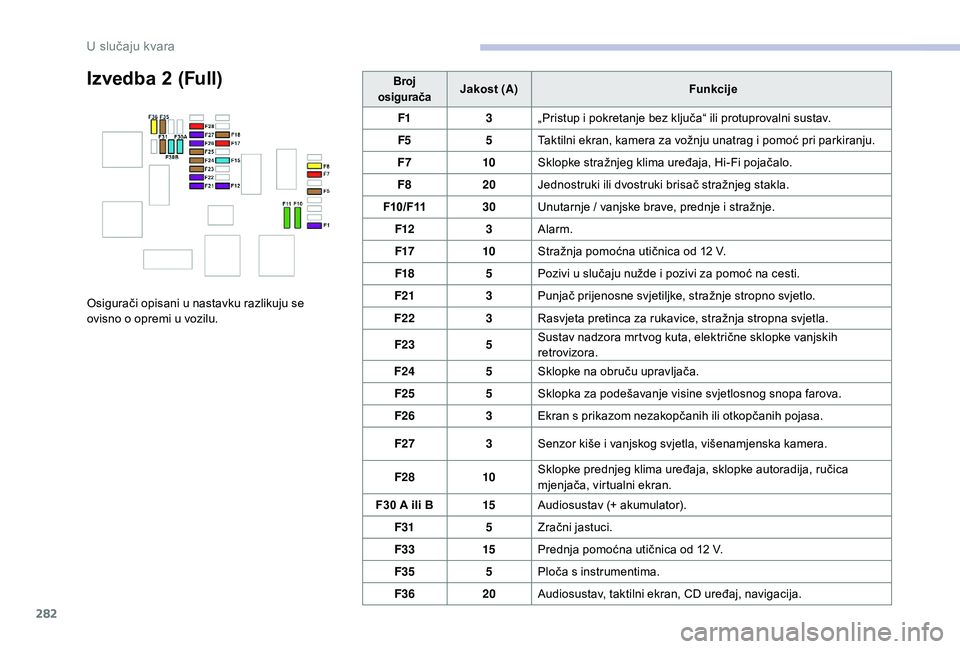Click the brown F25 fuse in the diagram
Image resolution: width=960 pixels, height=649 pixels.
[197, 152]
